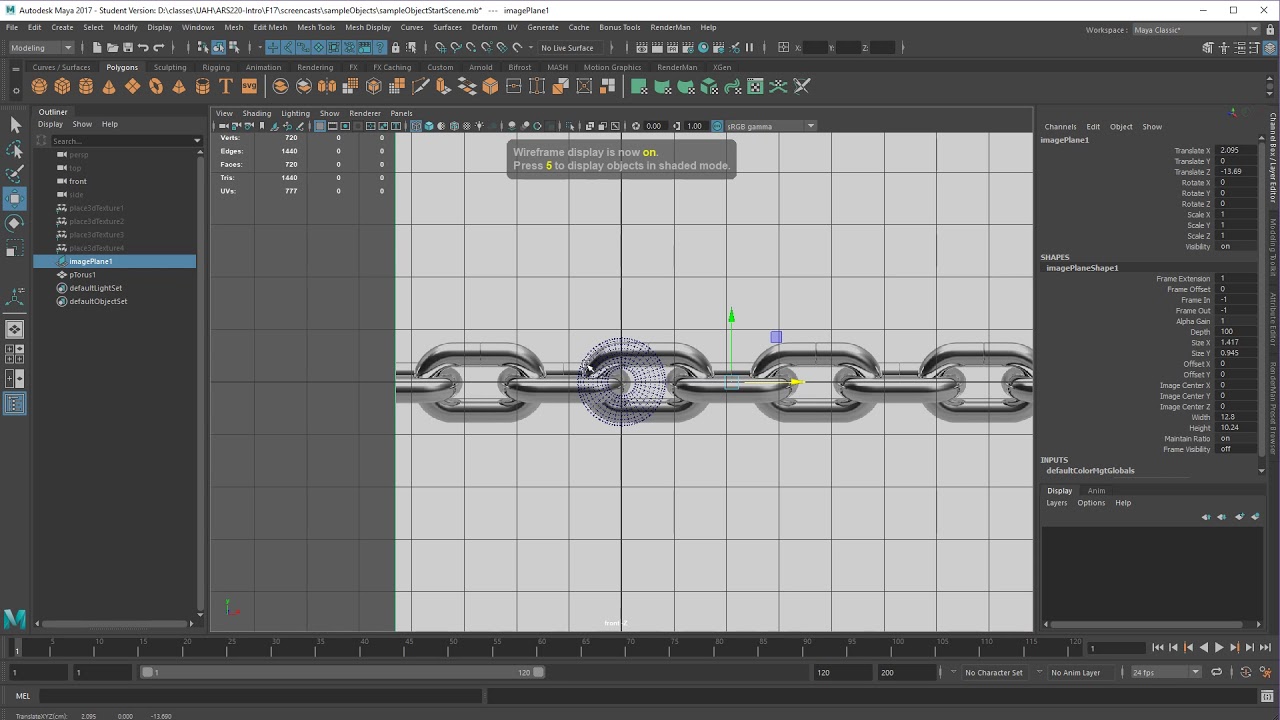Save the scene with the disk icon
The width and height of the screenshot is (1280, 720).
[128, 48]
